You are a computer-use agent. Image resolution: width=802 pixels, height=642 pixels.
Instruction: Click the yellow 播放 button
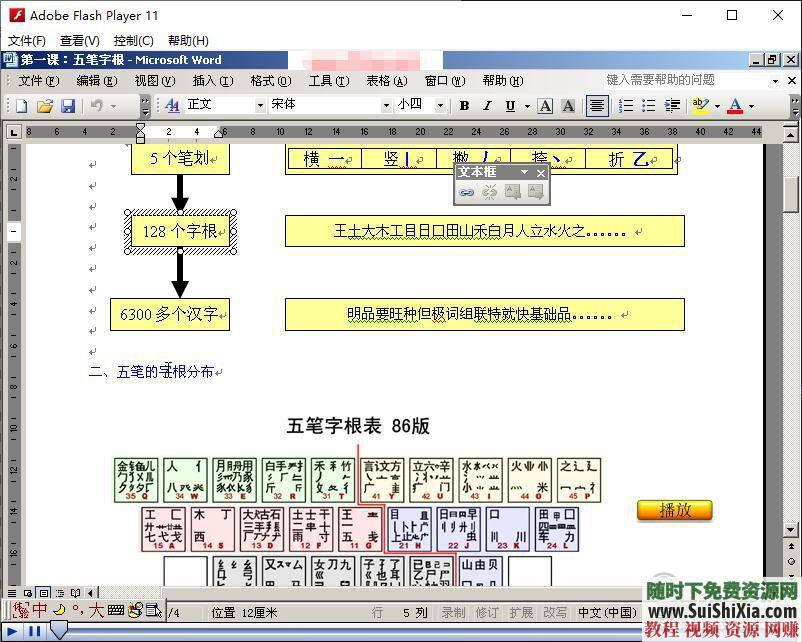tap(674, 510)
